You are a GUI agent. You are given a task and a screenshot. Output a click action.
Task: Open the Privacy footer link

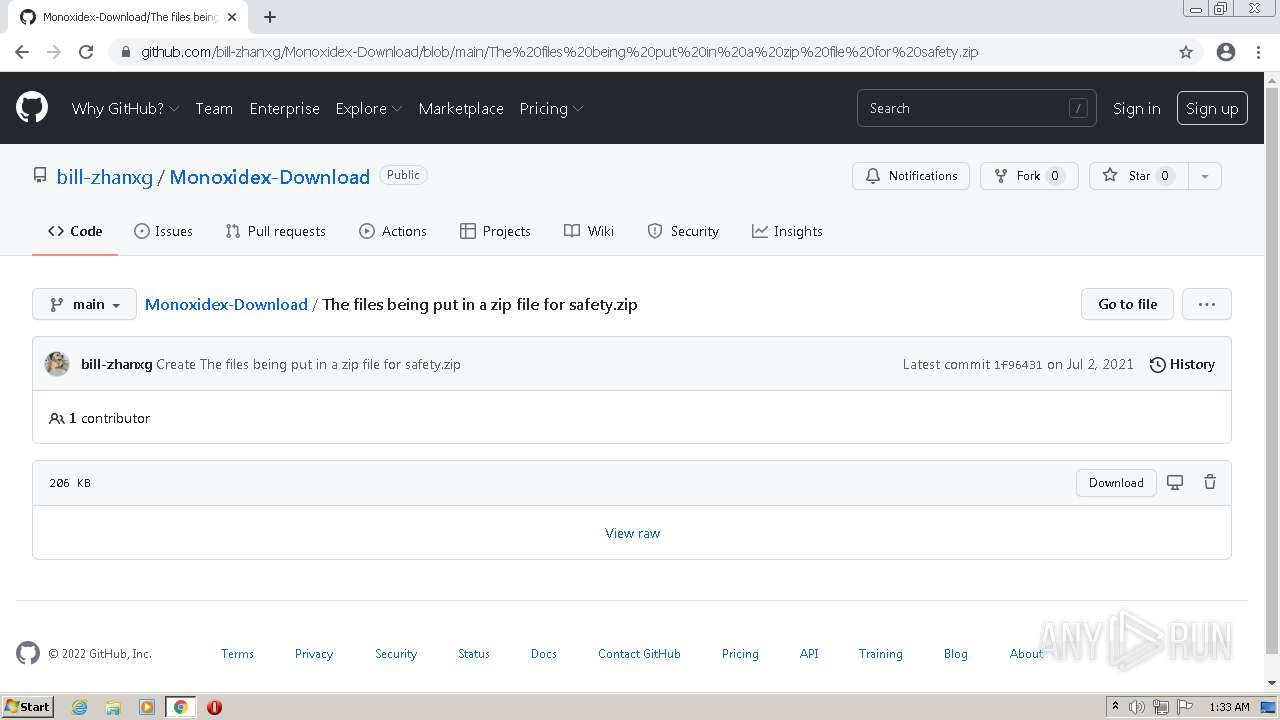(x=314, y=653)
